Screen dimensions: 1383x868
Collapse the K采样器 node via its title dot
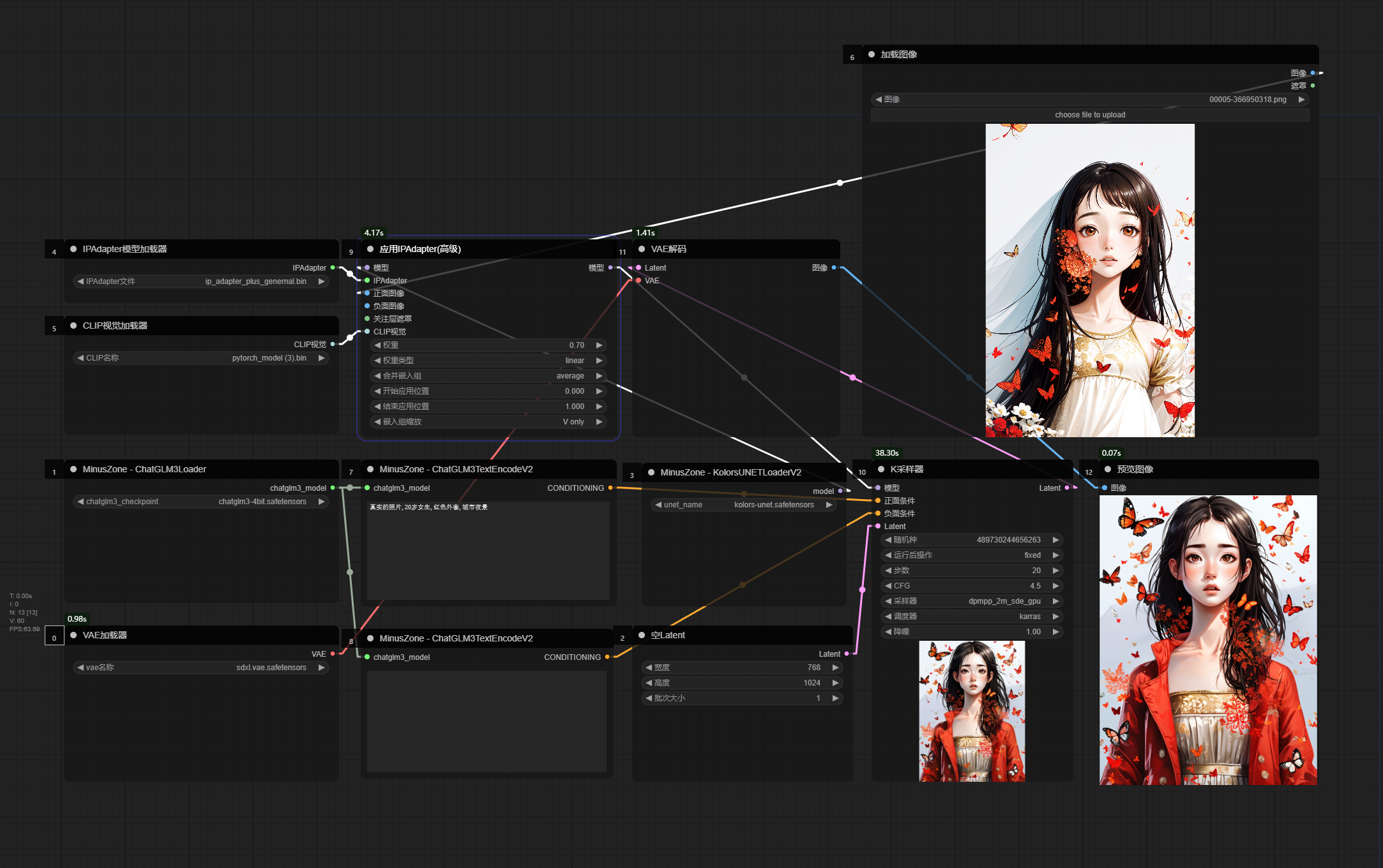(x=881, y=469)
